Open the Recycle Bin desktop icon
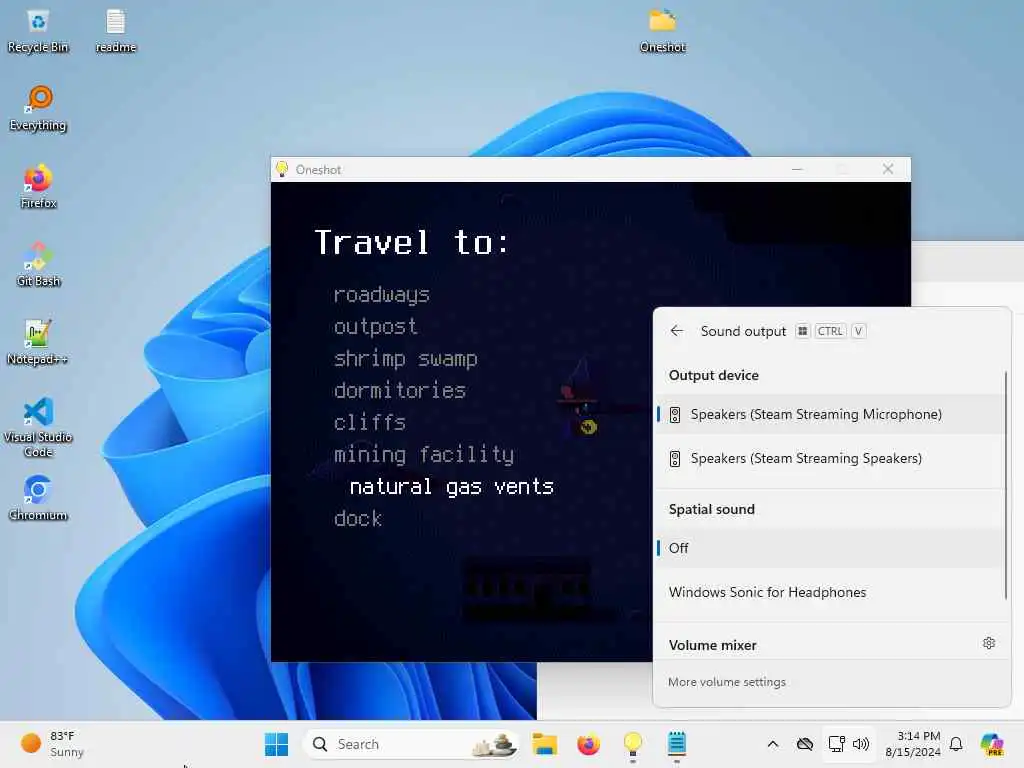This screenshot has width=1024, height=768. [x=38, y=31]
